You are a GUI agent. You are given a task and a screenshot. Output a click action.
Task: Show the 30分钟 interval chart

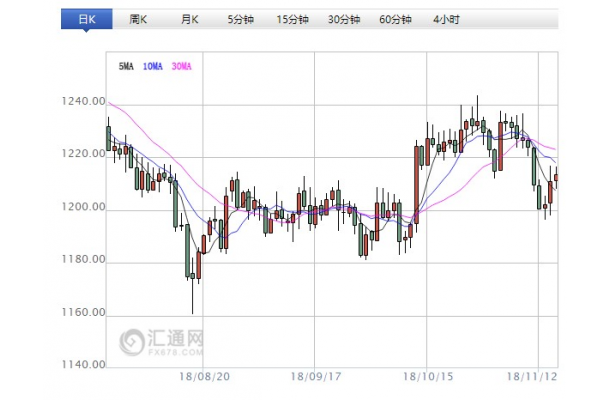coord(343,20)
